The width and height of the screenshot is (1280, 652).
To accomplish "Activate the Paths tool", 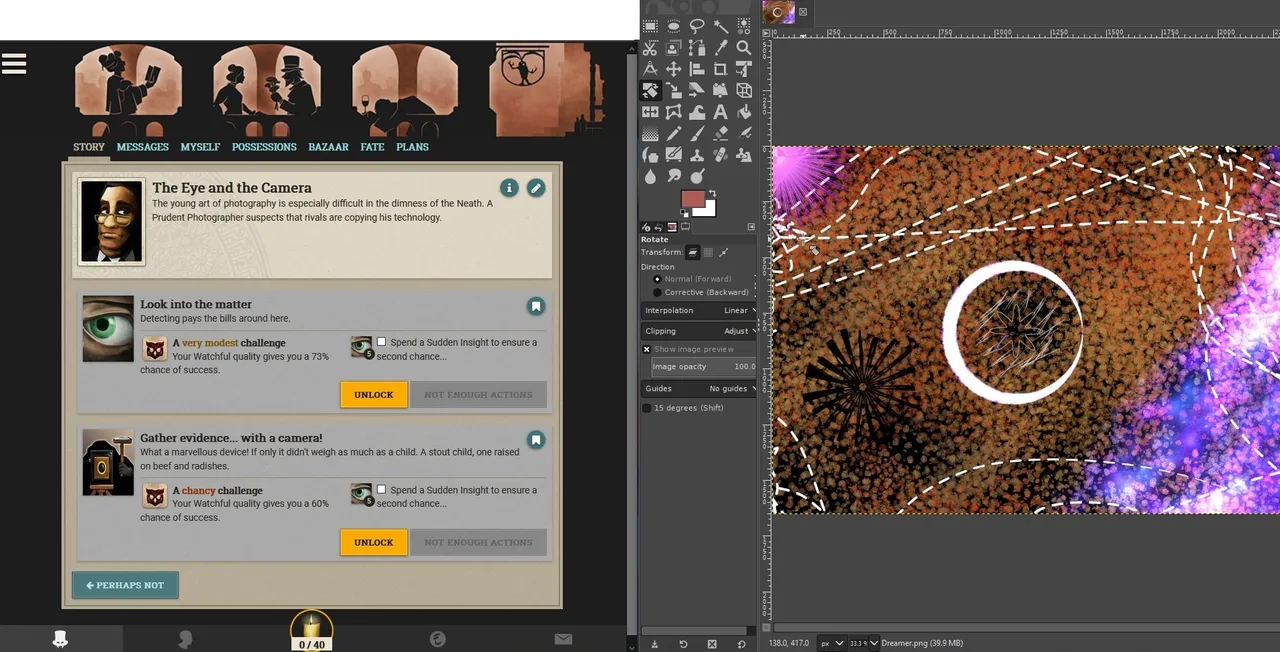I will (697, 47).
